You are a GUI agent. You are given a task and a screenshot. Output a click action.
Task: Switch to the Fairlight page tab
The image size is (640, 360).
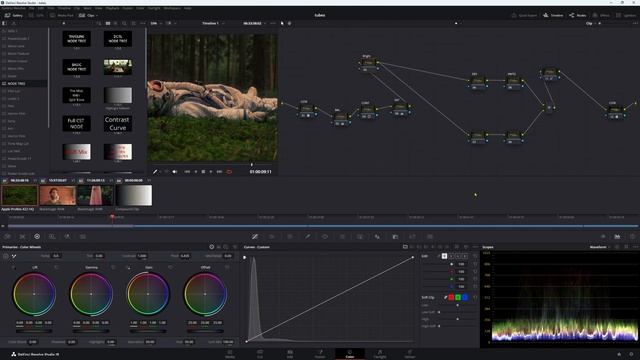point(380,354)
